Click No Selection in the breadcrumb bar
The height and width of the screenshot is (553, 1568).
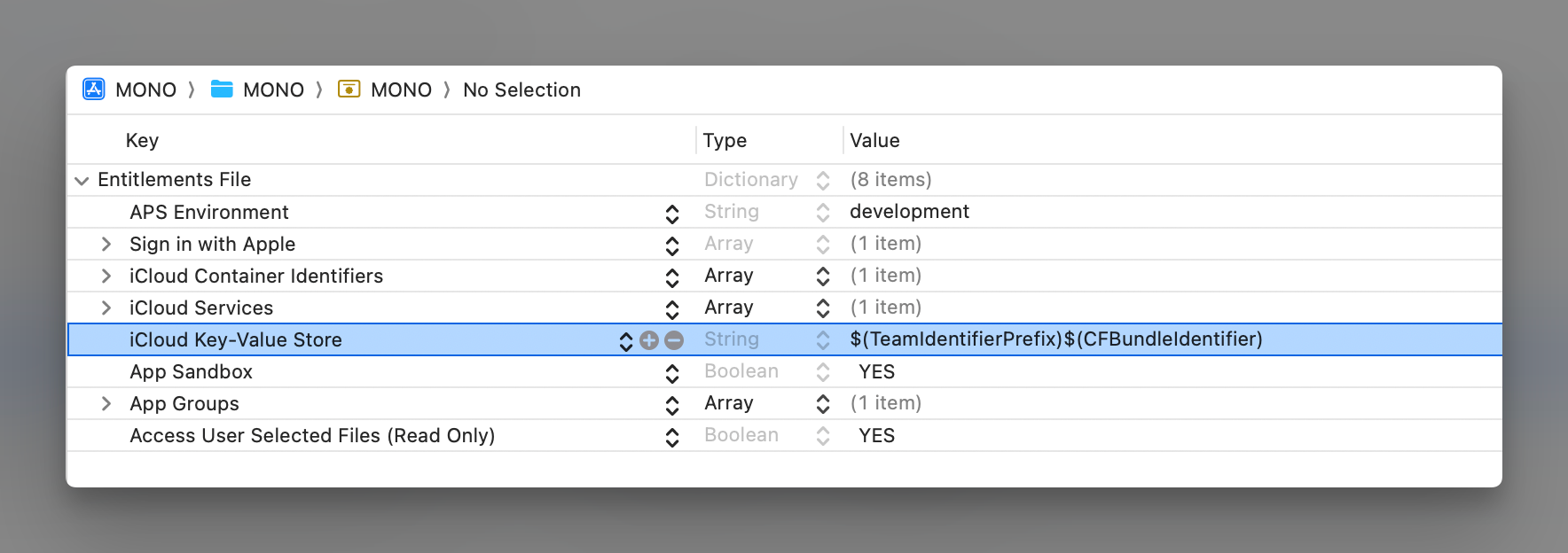click(521, 90)
